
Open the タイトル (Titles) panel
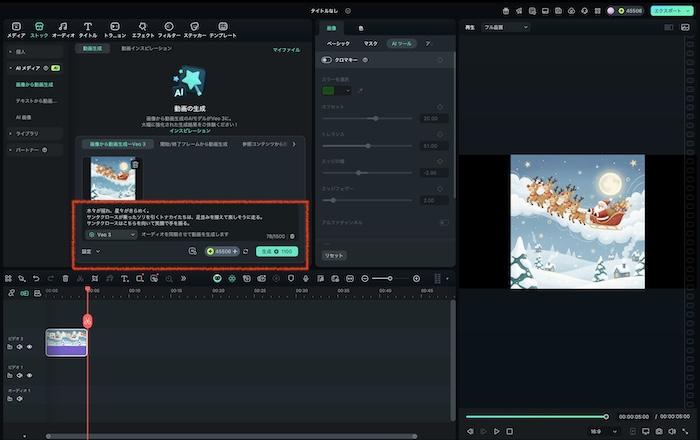pyautogui.click(x=88, y=28)
